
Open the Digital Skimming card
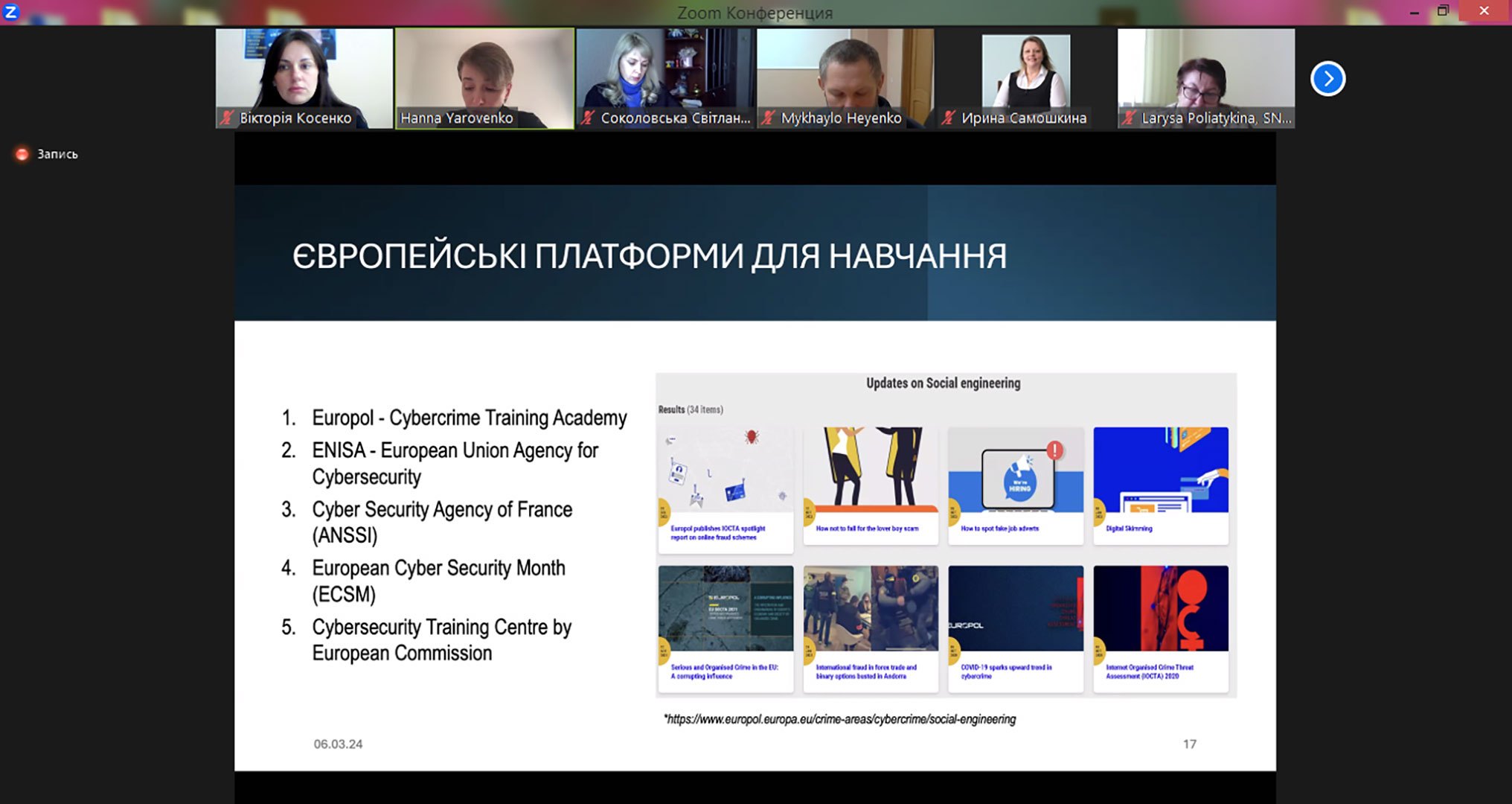[1161, 485]
